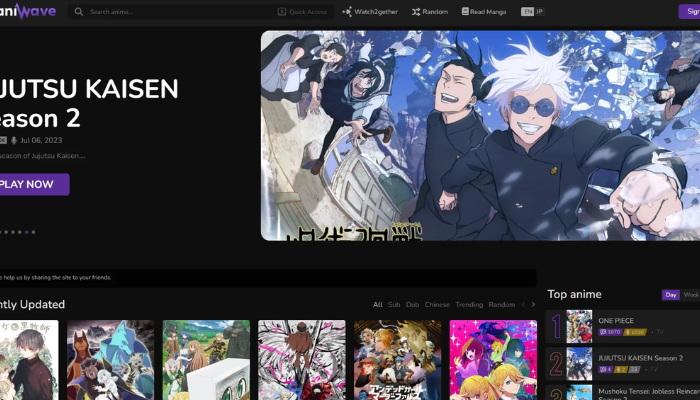Screen dimensions: 700x400
Task: Open JUJUTSU KAISEN Season 2 in Top anime
Action: pyautogui.click(x=641, y=358)
